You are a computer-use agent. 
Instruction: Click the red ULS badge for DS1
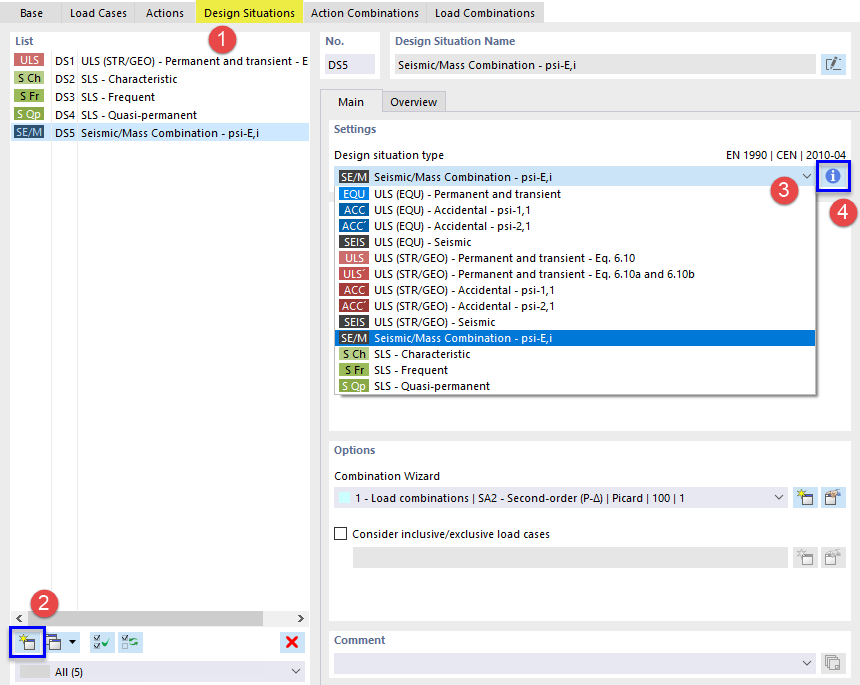(x=29, y=60)
